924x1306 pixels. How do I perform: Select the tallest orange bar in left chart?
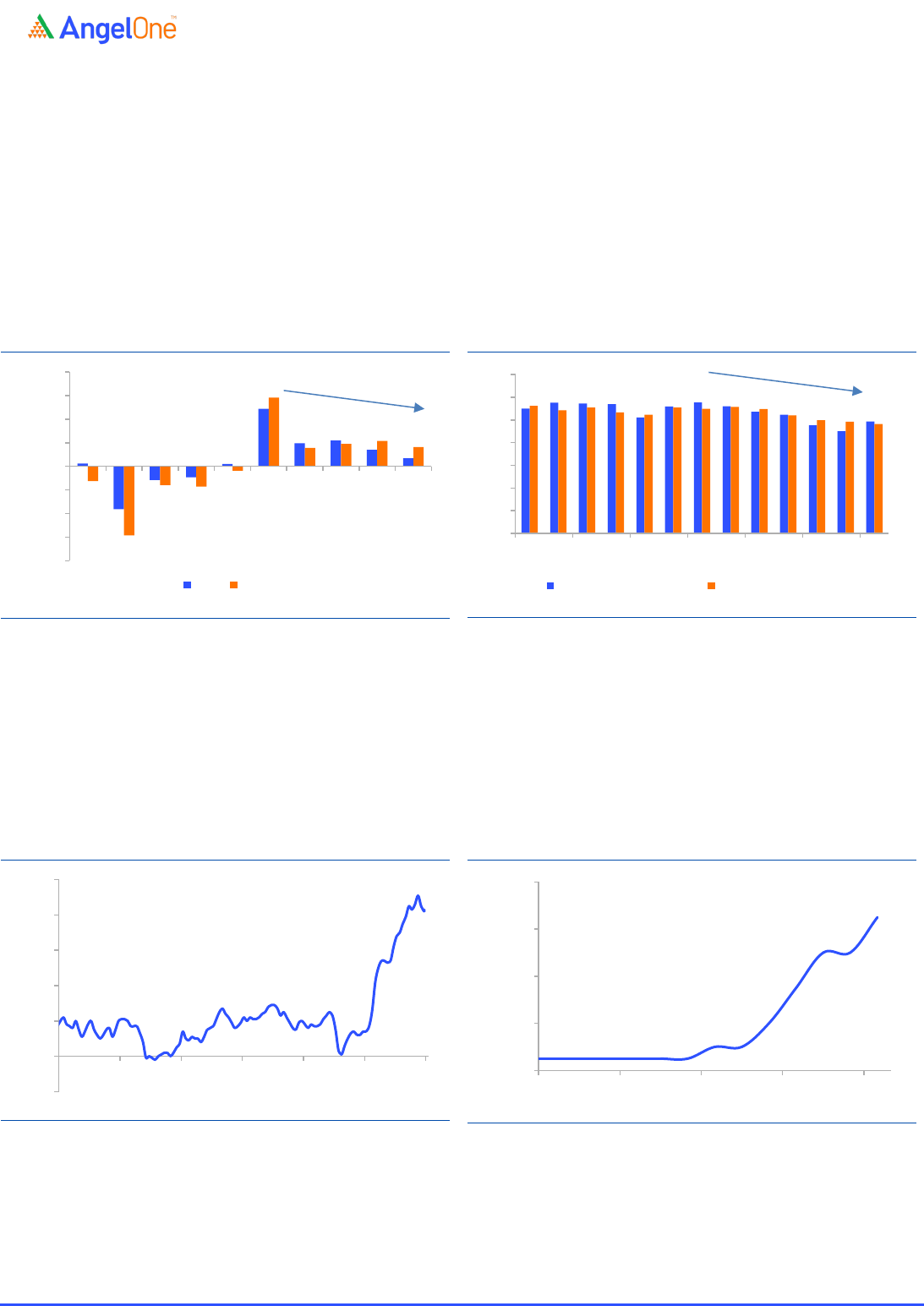pos(274,431)
